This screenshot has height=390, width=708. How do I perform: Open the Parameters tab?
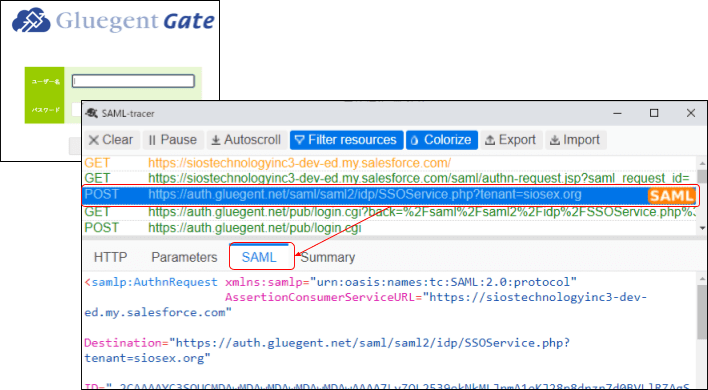184,257
